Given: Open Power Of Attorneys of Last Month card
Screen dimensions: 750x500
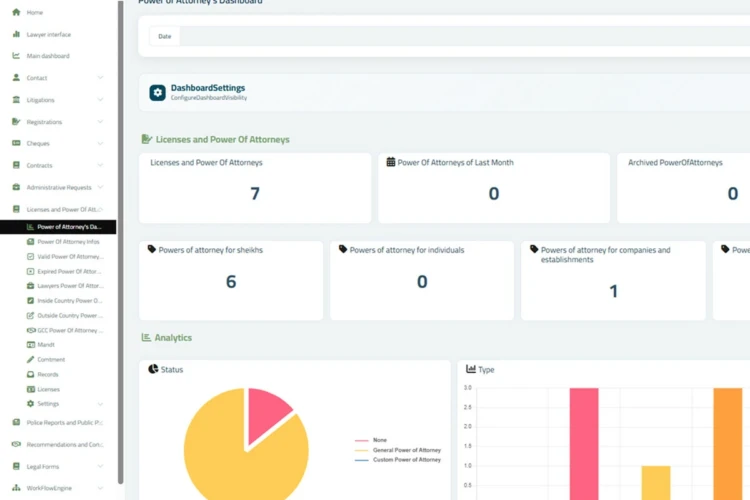Looking at the screenshot, I should (x=494, y=188).
